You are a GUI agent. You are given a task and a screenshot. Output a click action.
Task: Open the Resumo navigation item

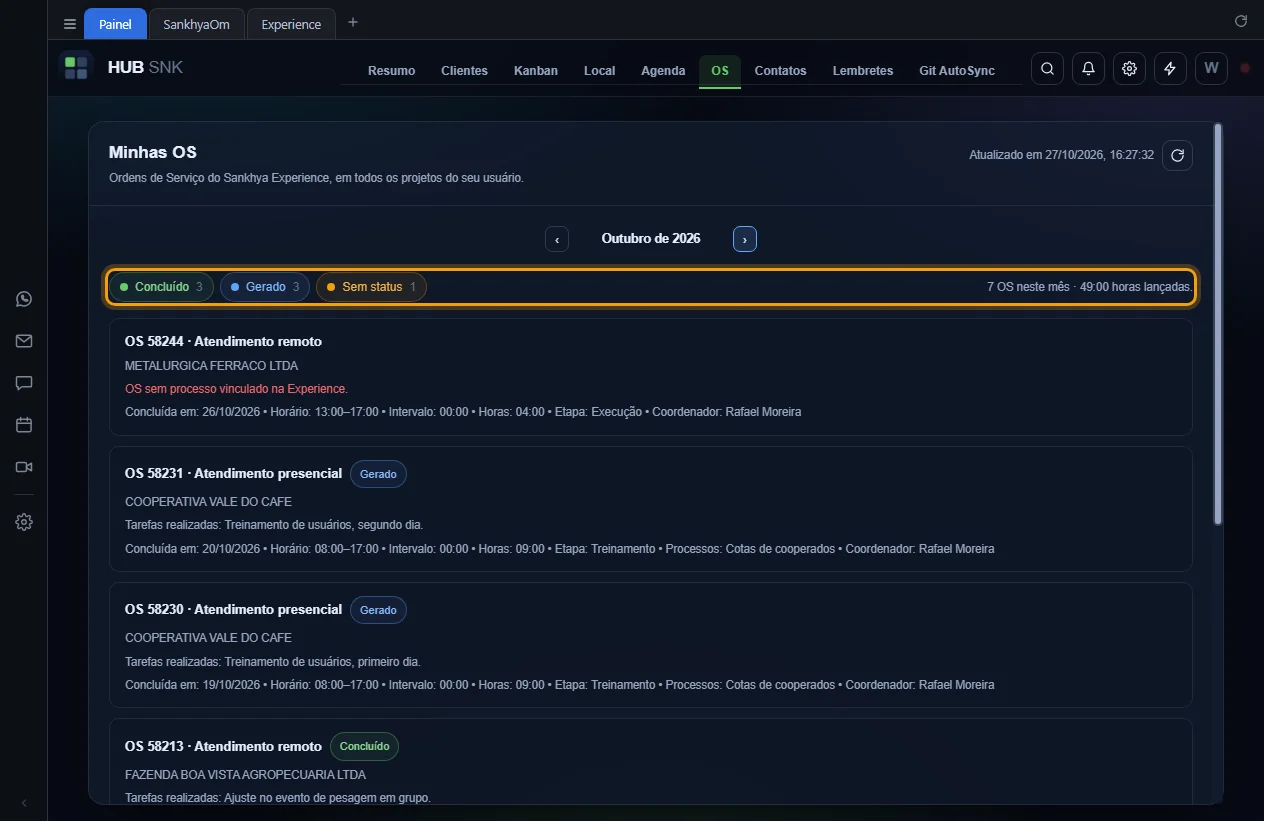pyautogui.click(x=391, y=70)
